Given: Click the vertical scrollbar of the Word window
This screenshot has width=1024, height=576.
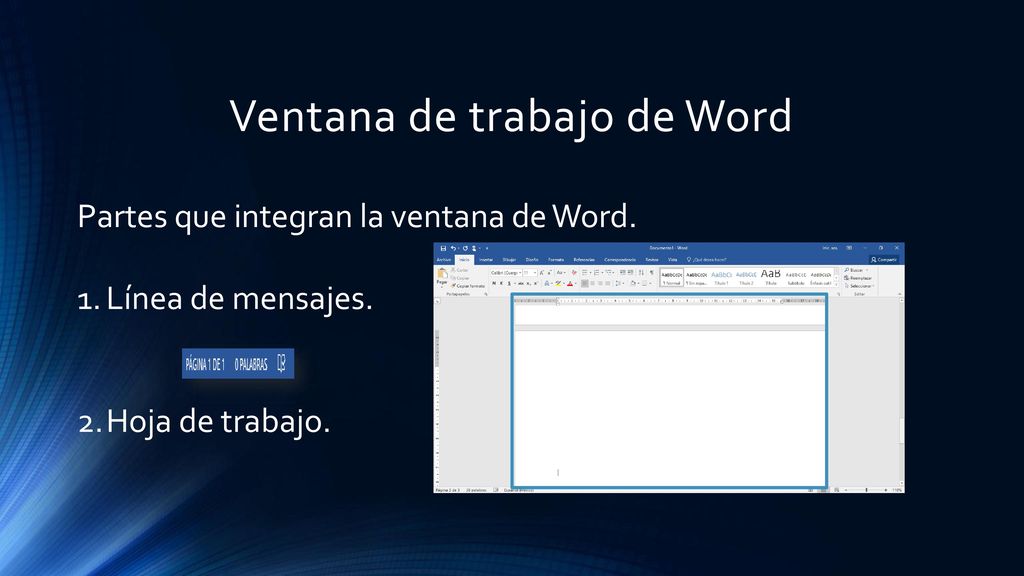Looking at the screenshot, I should pyautogui.click(x=902, y=392).
